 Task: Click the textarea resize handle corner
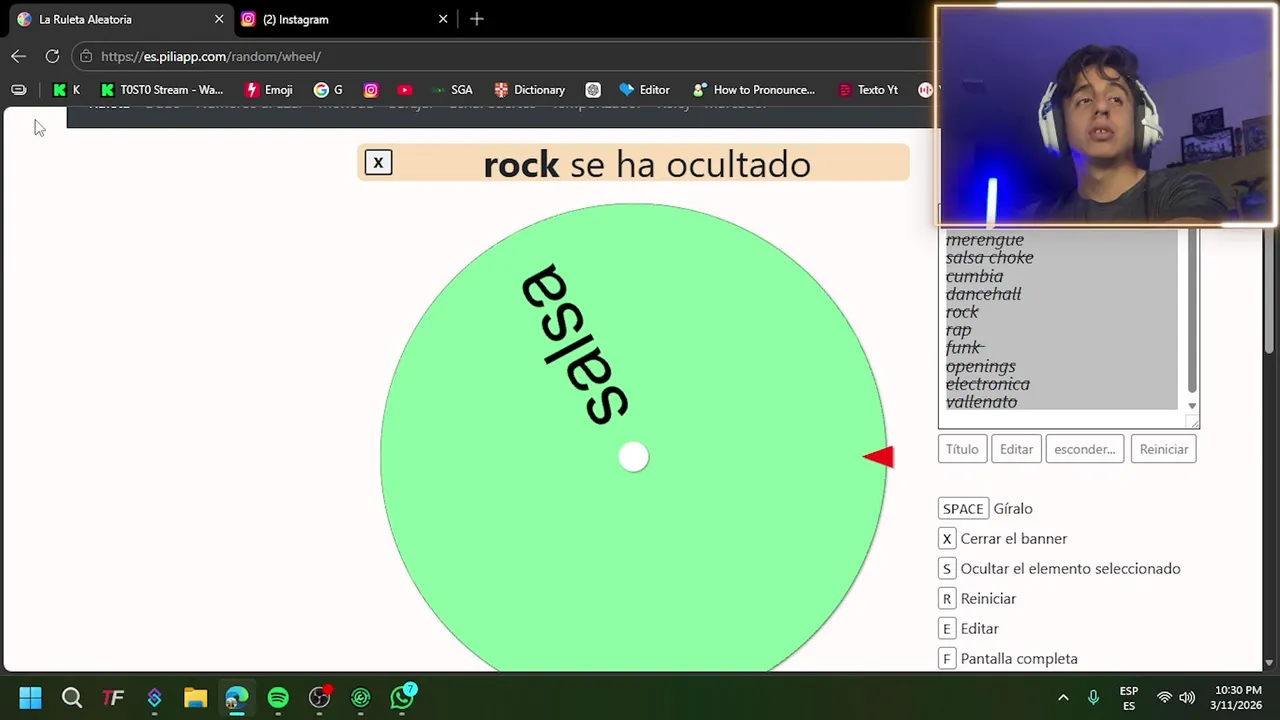[1193, 423]
